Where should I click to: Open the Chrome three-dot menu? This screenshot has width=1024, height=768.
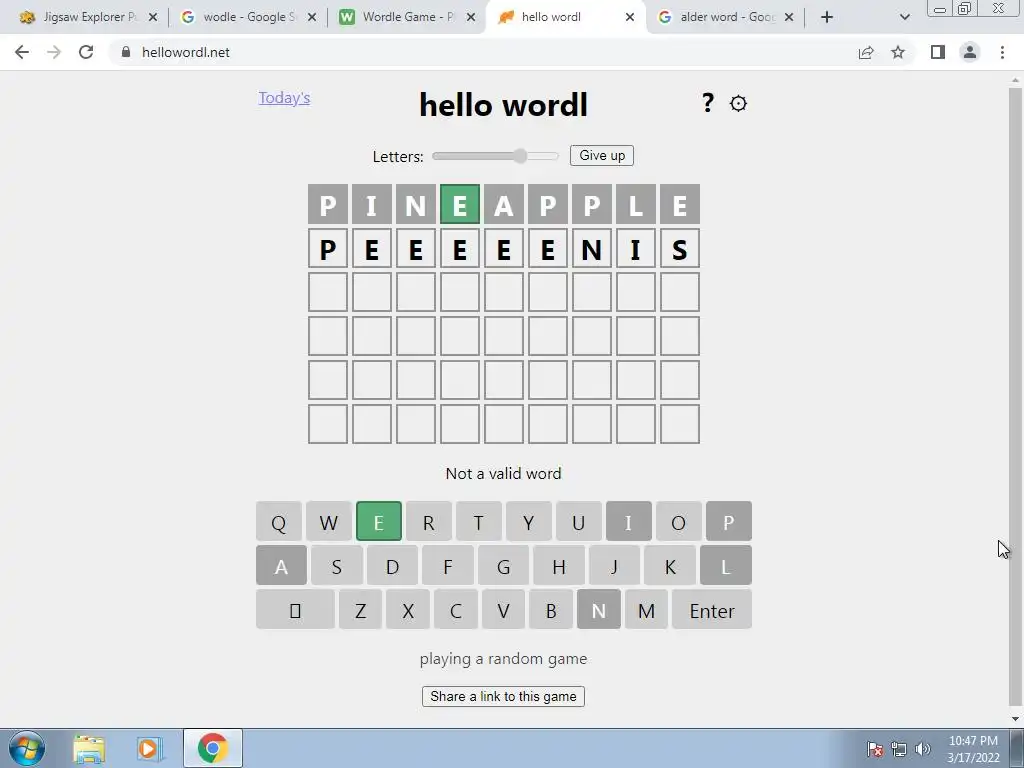point(1002,52)
